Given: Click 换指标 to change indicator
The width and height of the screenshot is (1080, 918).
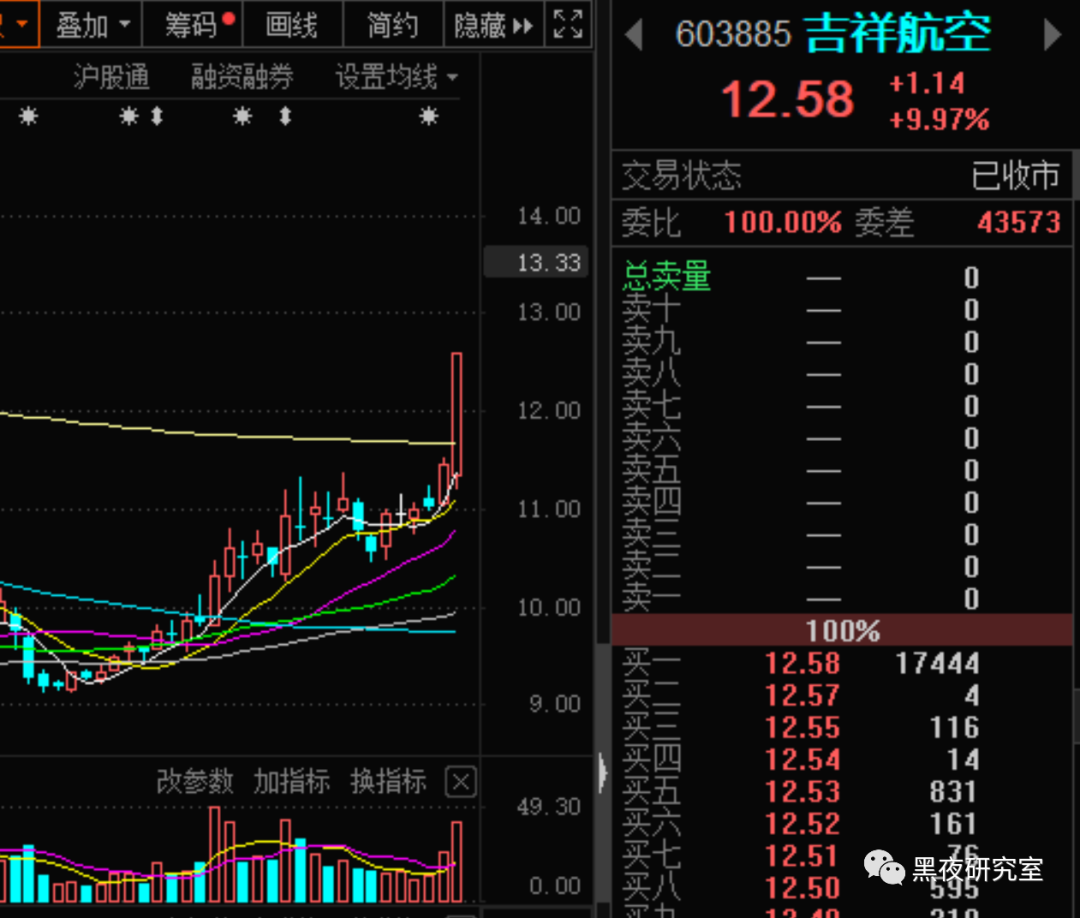Looking at the screenshot, I should [x=388, y=782].
